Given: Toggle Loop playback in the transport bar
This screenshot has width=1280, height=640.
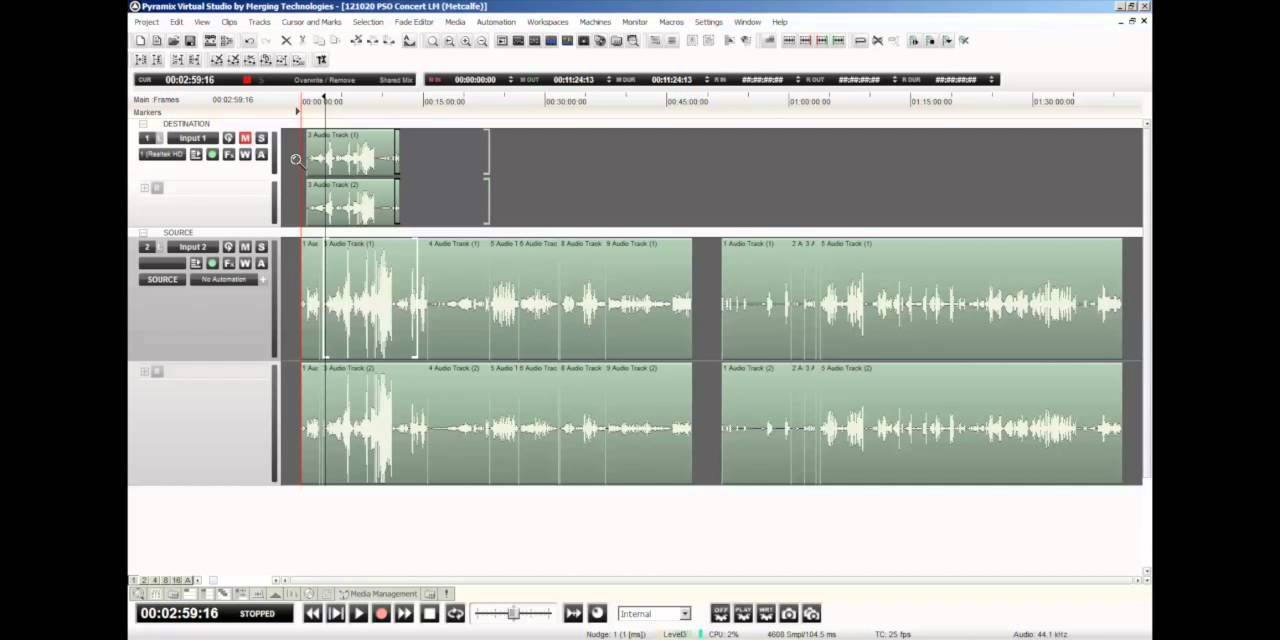Looking at the screenshot, I should pos(455,614).
